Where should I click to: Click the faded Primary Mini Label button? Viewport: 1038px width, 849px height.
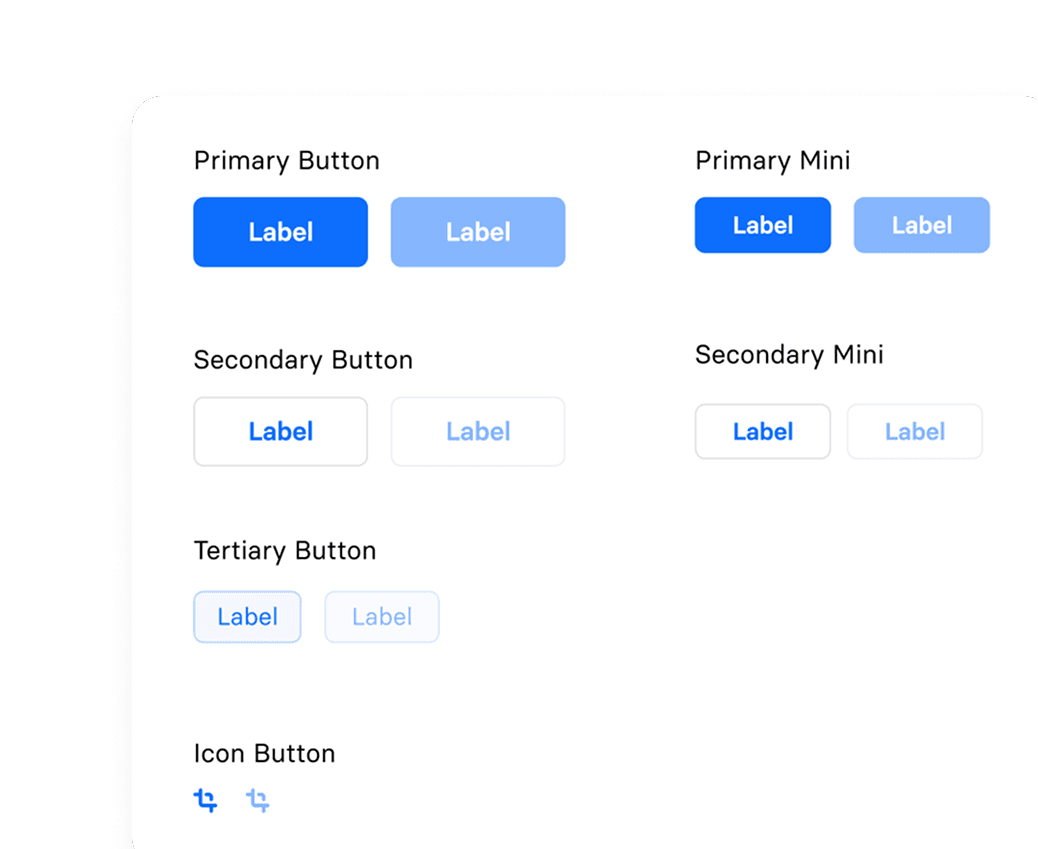921,225
